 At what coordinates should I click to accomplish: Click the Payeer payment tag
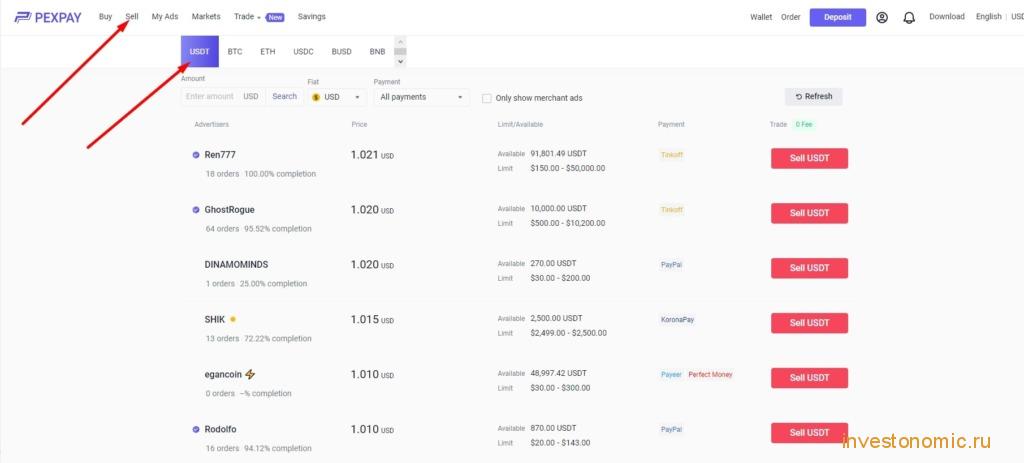pos(671,375)
